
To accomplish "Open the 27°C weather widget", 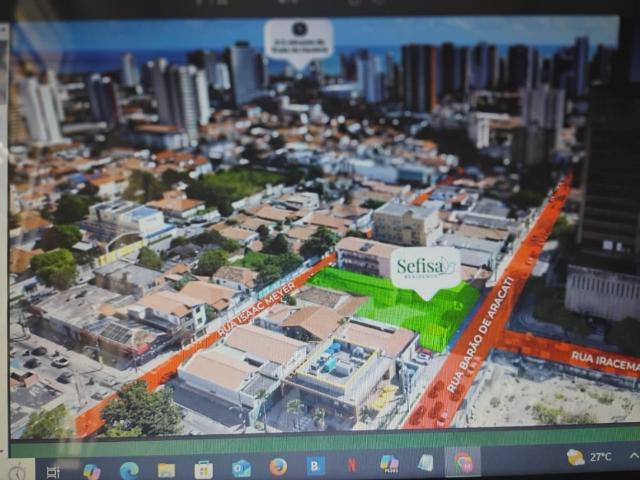I will coord(590,457).
